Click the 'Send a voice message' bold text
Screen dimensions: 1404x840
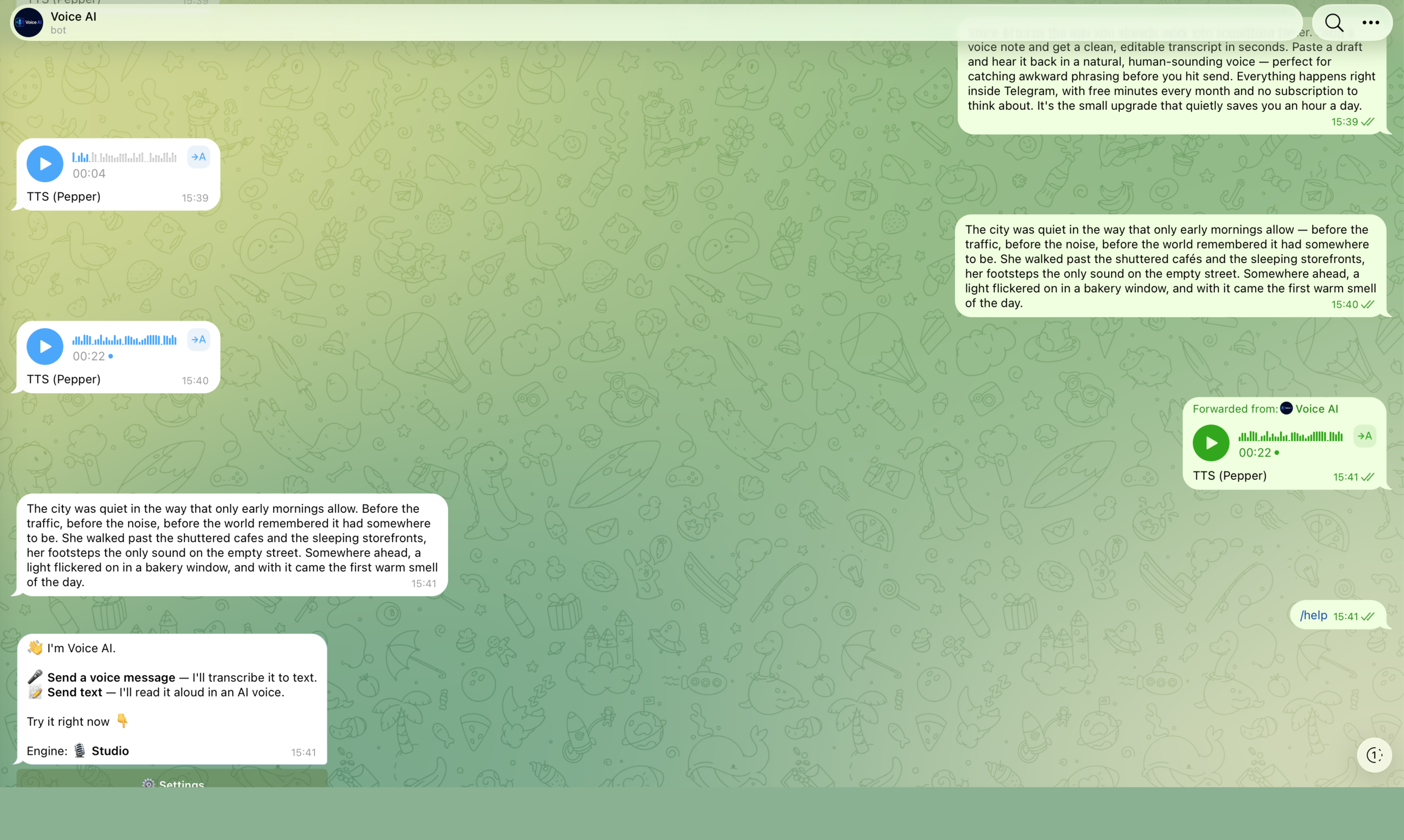coord(111,677)
